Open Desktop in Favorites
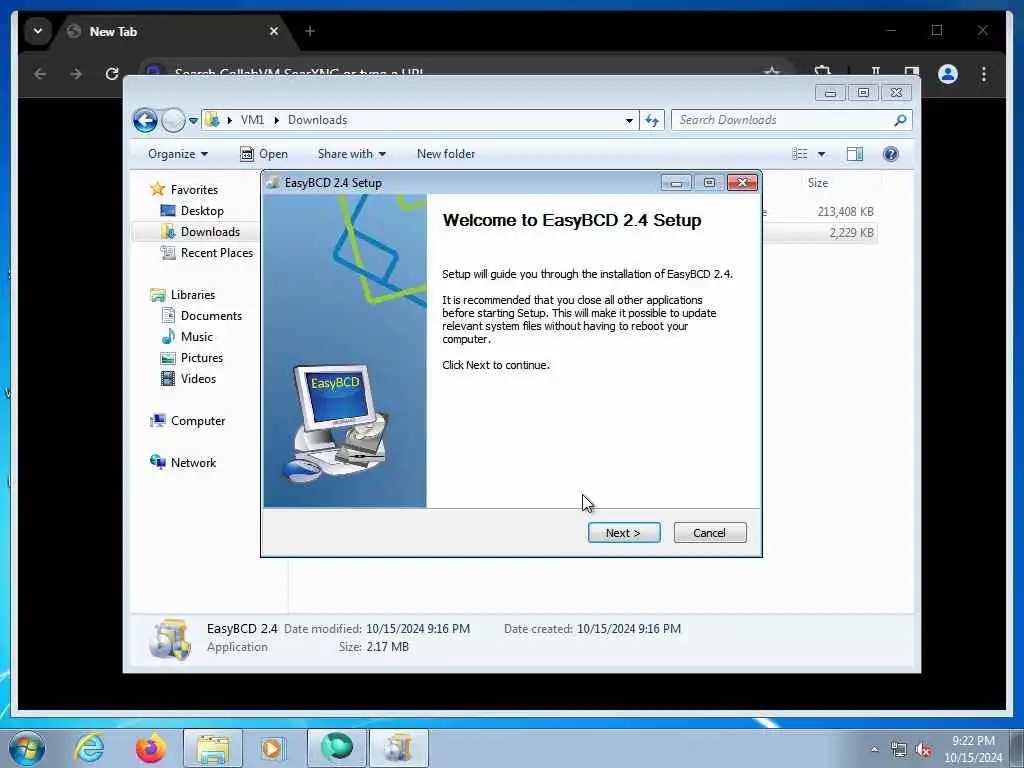The width and height of the screenshot is (1024, 768). pyautogui.click(x=202, y=211)
